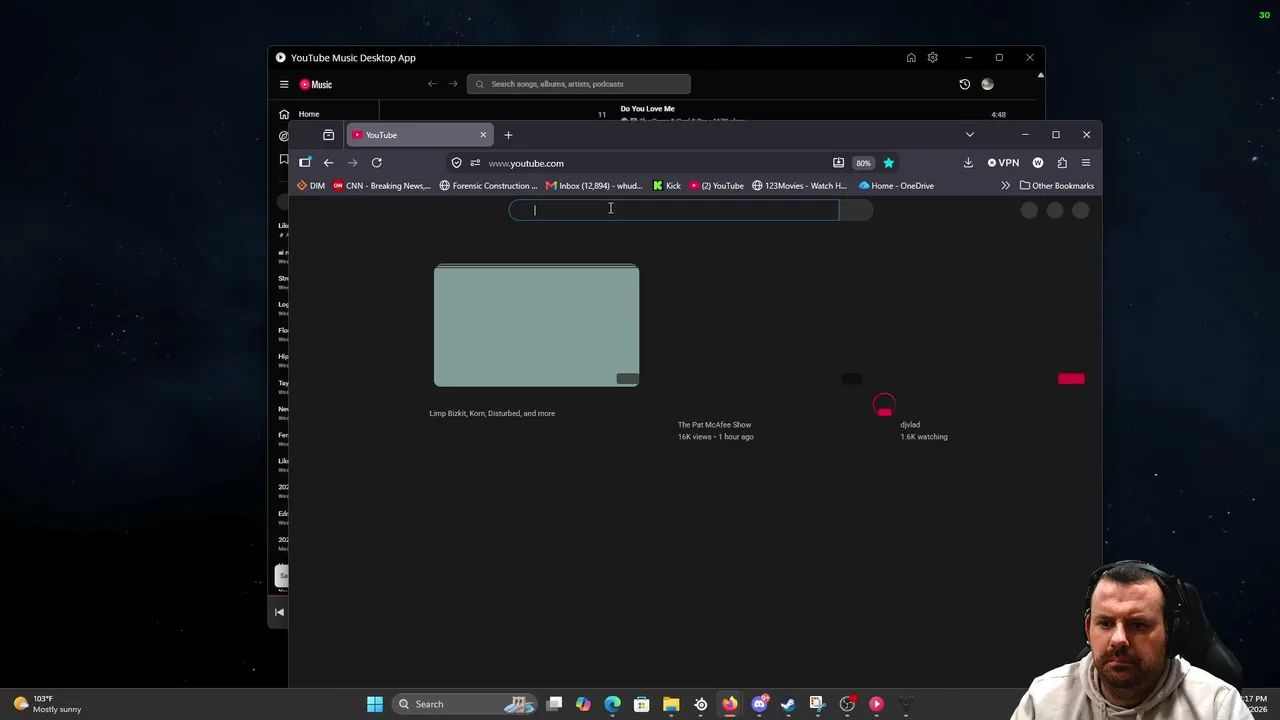Click the 'Do You Love Me' song title
The width and height of the screenshot is (1280, 720).
(x=647, y=109)
